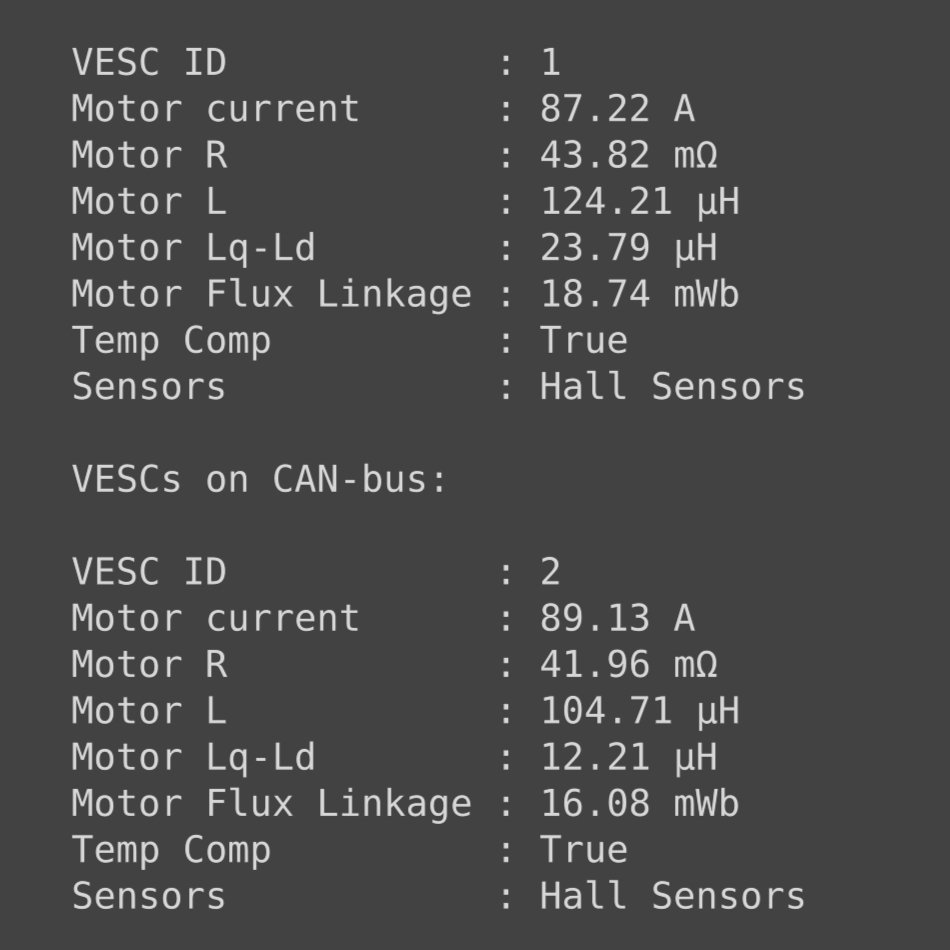The image size is (950, 950).
Task: Click the 41.96 mΩ resistance value
Action: pyautogui.click(x=628, y=664)
